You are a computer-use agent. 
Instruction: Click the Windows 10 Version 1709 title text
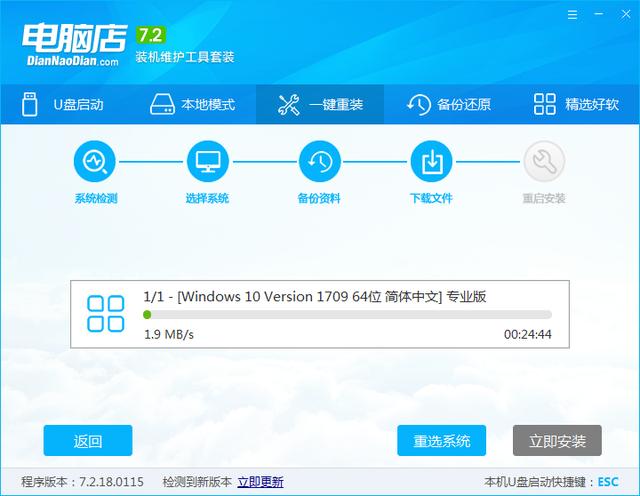[315, 297]
